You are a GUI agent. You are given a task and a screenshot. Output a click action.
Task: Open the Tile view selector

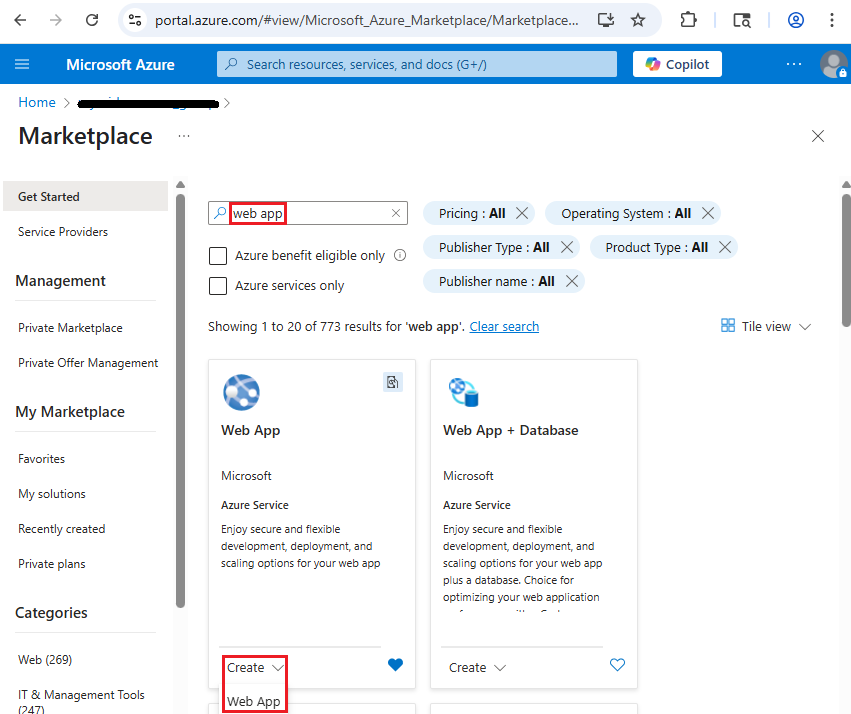tap(765, 326)
